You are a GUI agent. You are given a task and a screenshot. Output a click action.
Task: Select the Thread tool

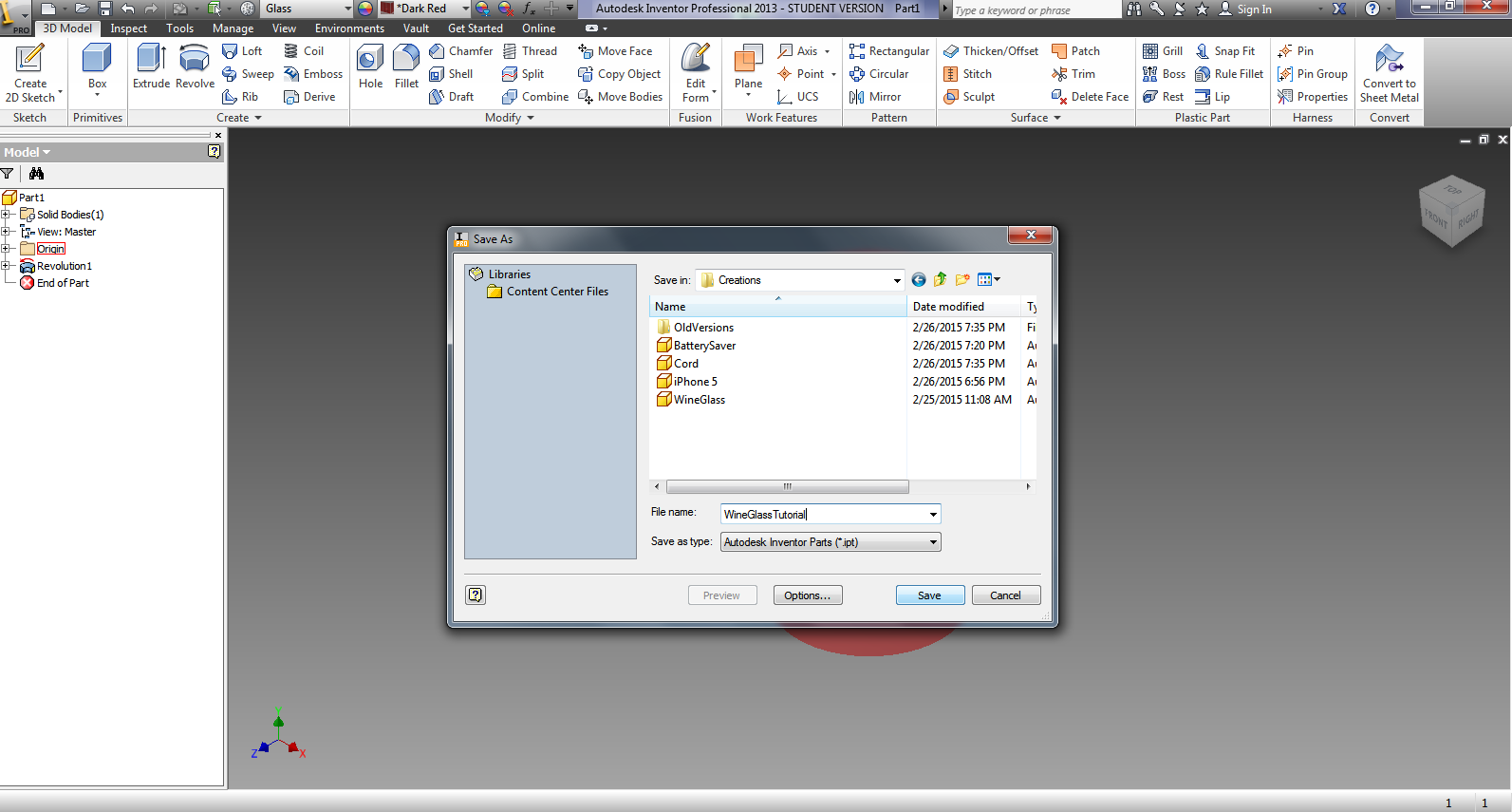(530, 51)
